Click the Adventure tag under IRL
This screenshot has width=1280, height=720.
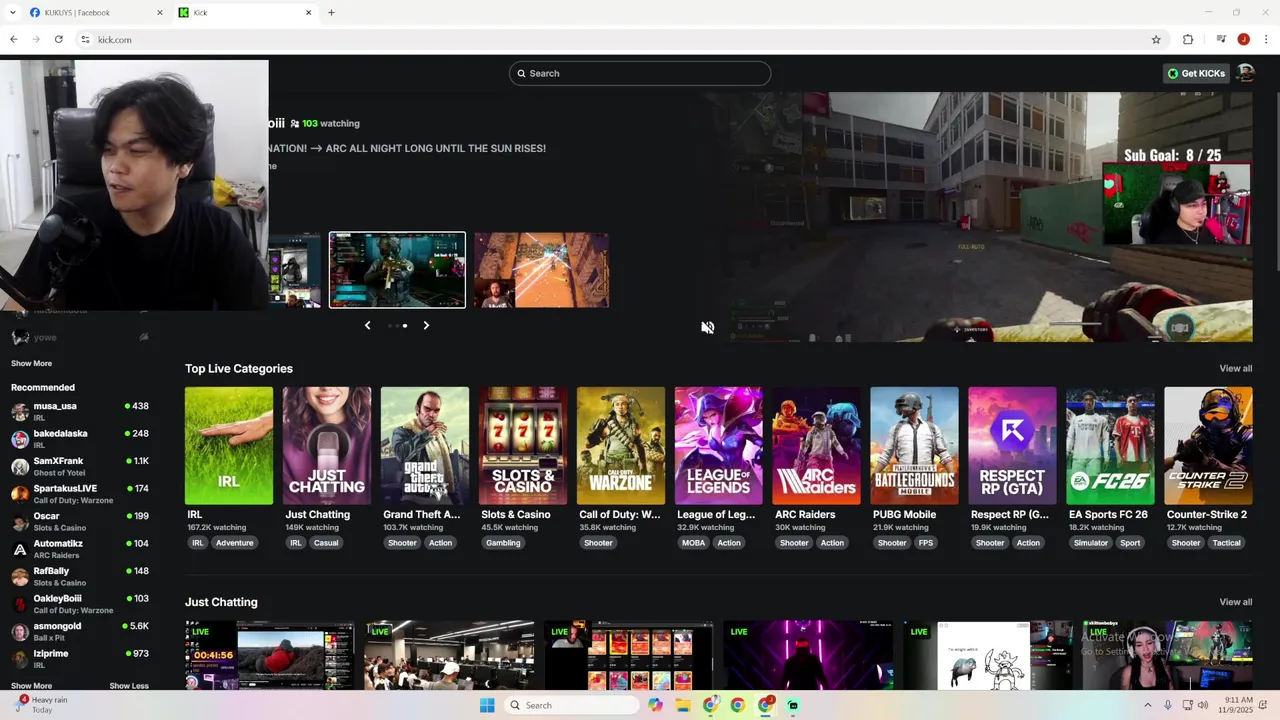point(235,543)
